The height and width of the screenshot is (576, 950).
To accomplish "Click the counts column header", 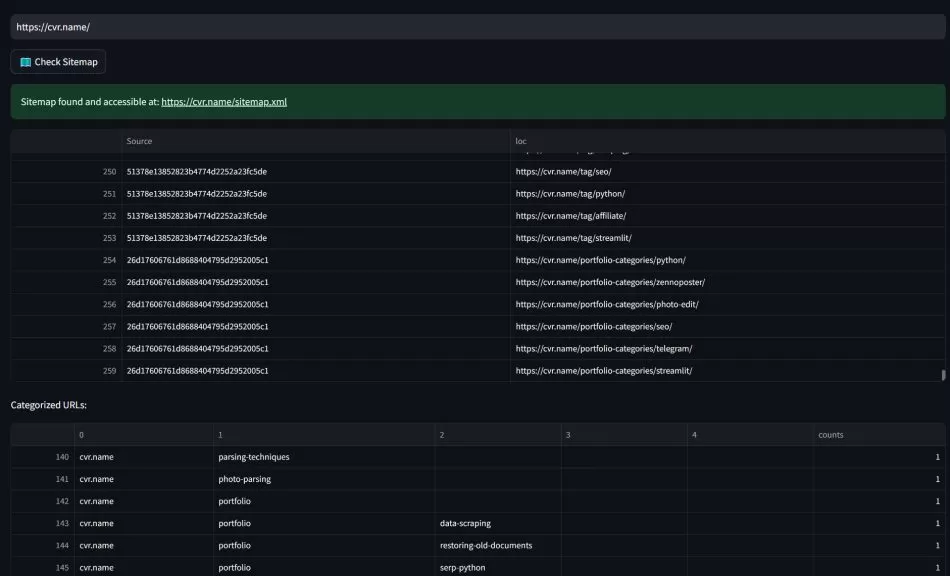I will click(833, 434).
